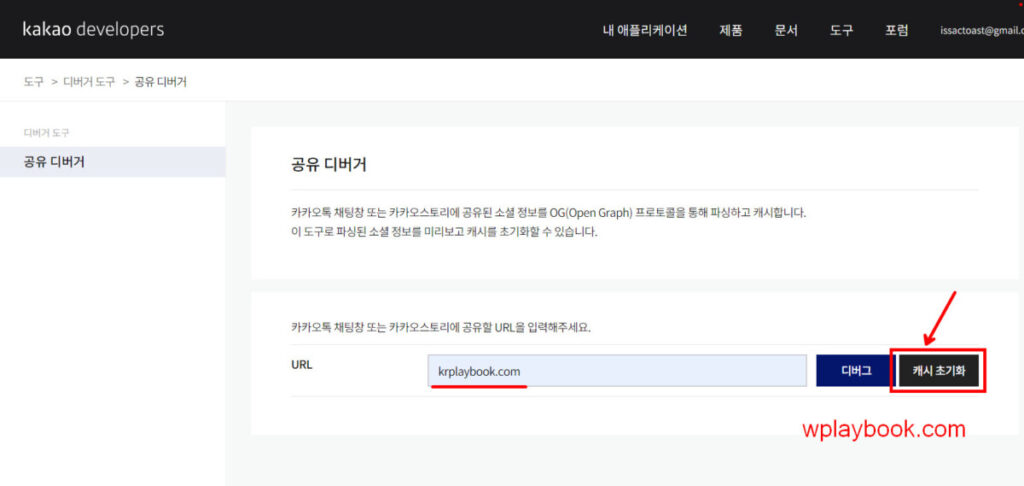
Task: Click the URL label beside the input
Action: [301, 364]
